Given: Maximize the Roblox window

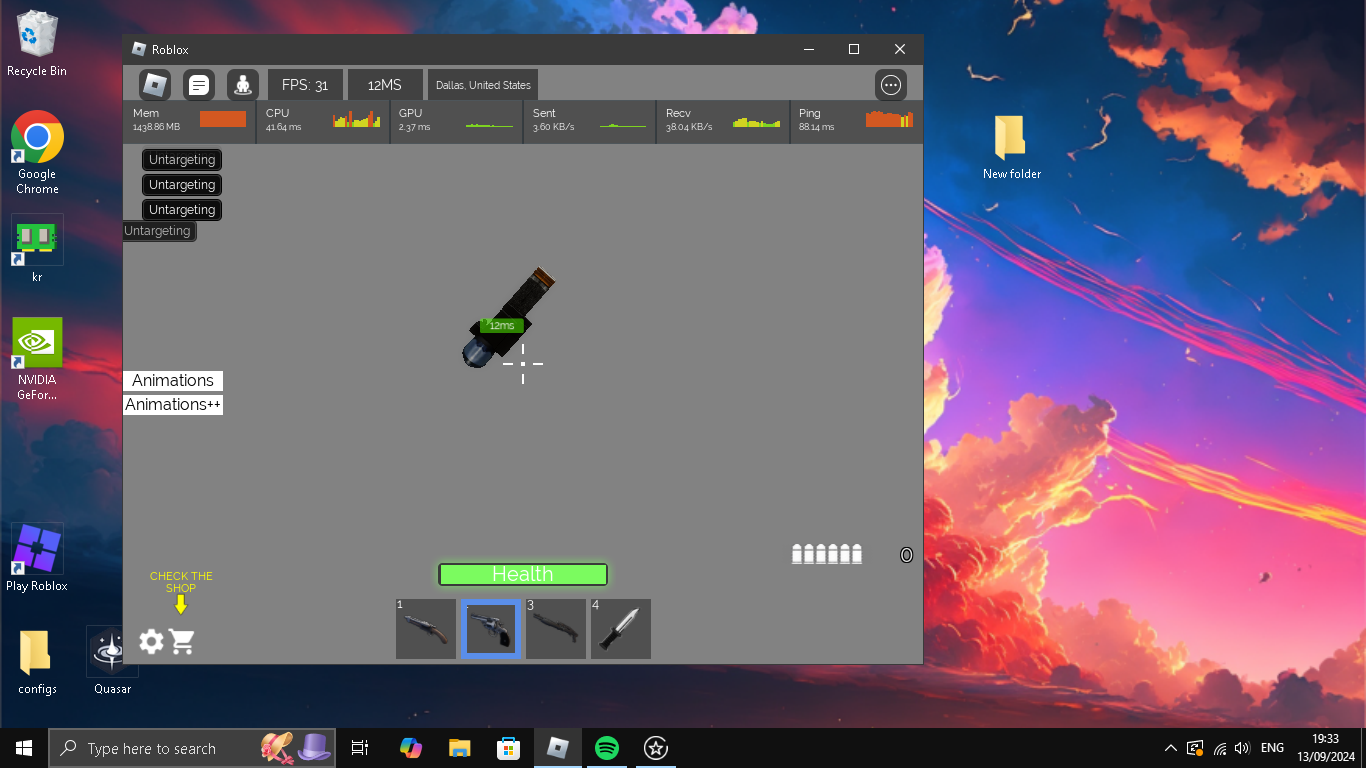Looking at the screenshot, I should pyautogui.click(x=854, y=49).
